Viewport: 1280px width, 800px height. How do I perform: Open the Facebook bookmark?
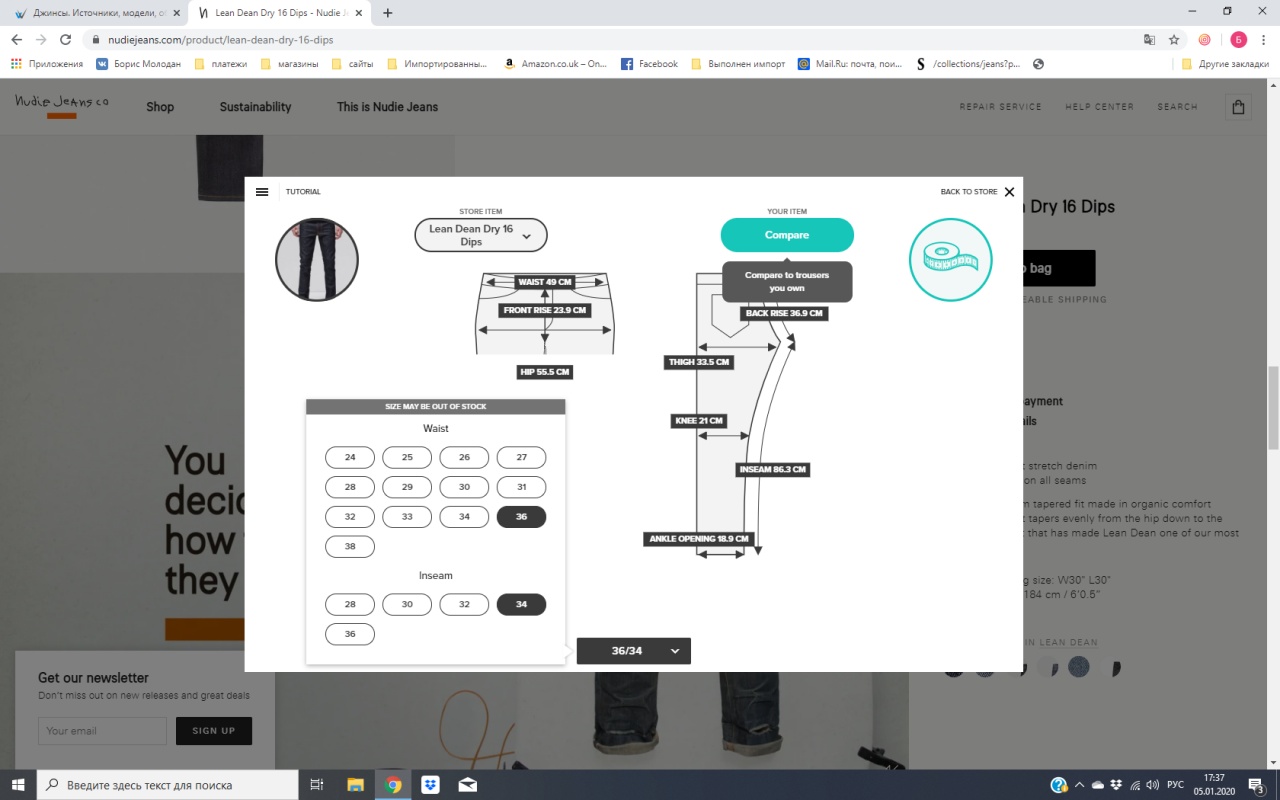[x=649, y=64]
